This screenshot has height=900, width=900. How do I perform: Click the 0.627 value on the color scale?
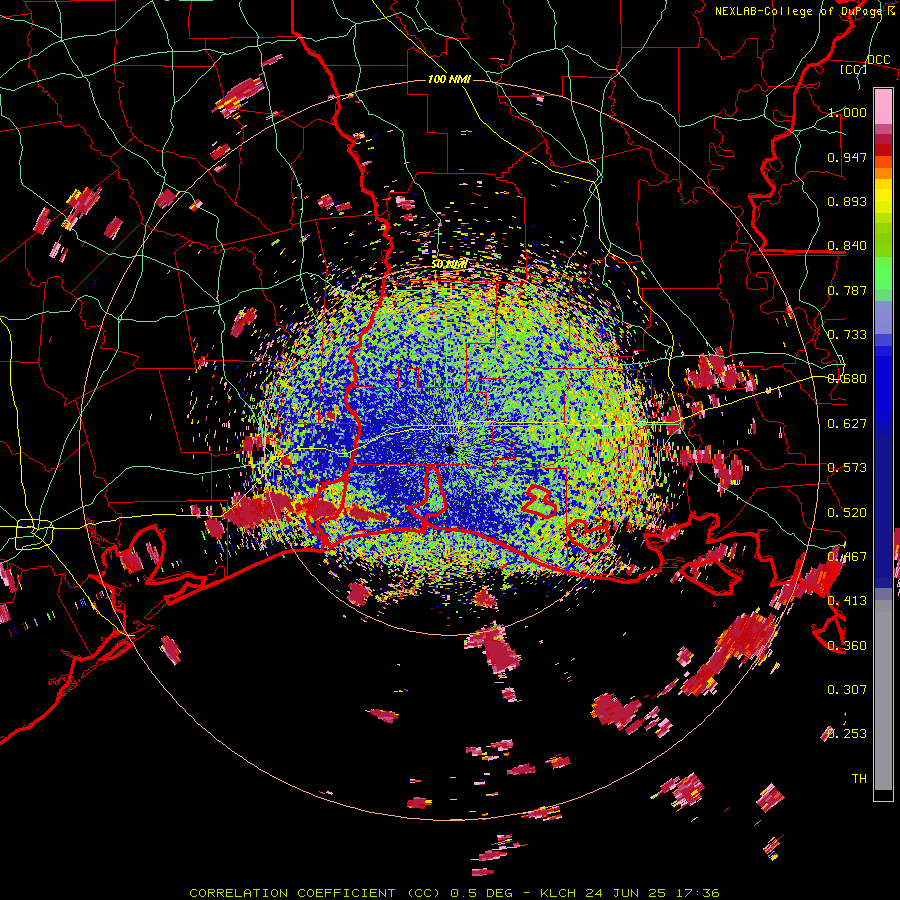(x=847, y=424)
